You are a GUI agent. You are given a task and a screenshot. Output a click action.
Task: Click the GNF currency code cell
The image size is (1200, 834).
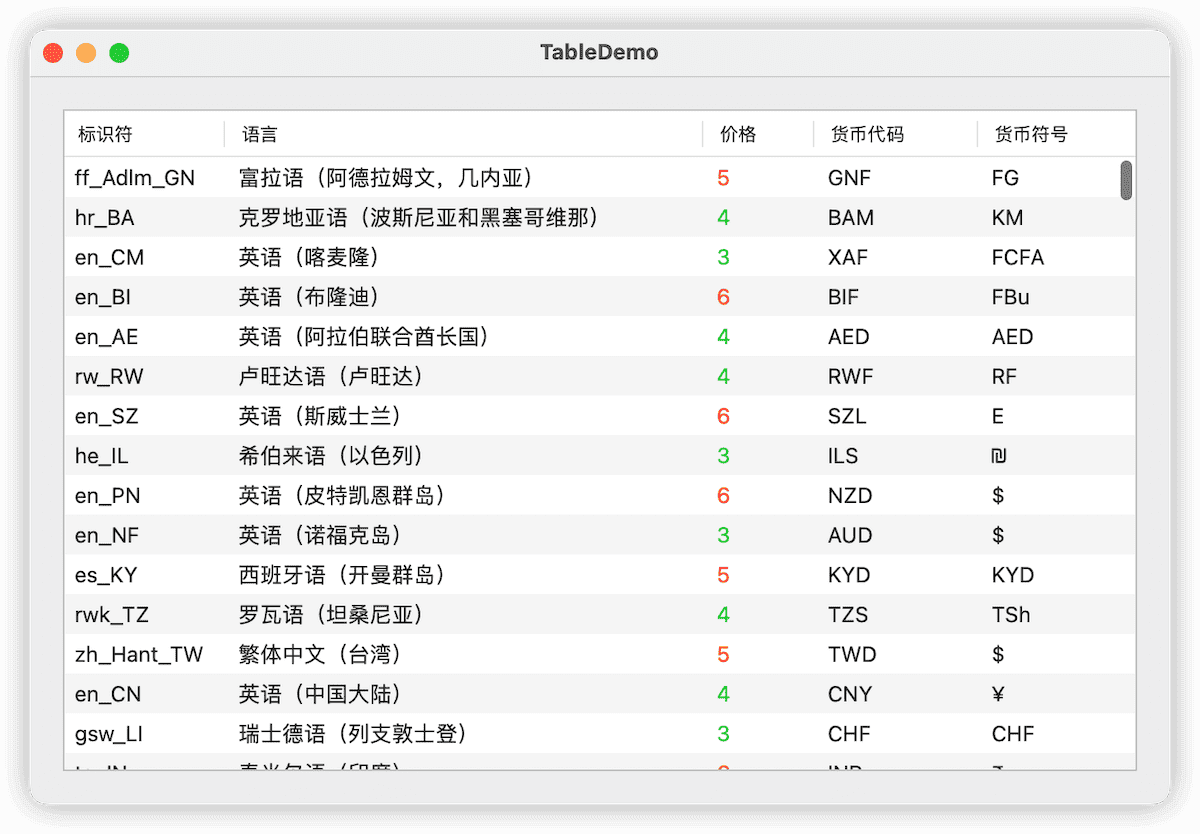click(x=848, y=177)
